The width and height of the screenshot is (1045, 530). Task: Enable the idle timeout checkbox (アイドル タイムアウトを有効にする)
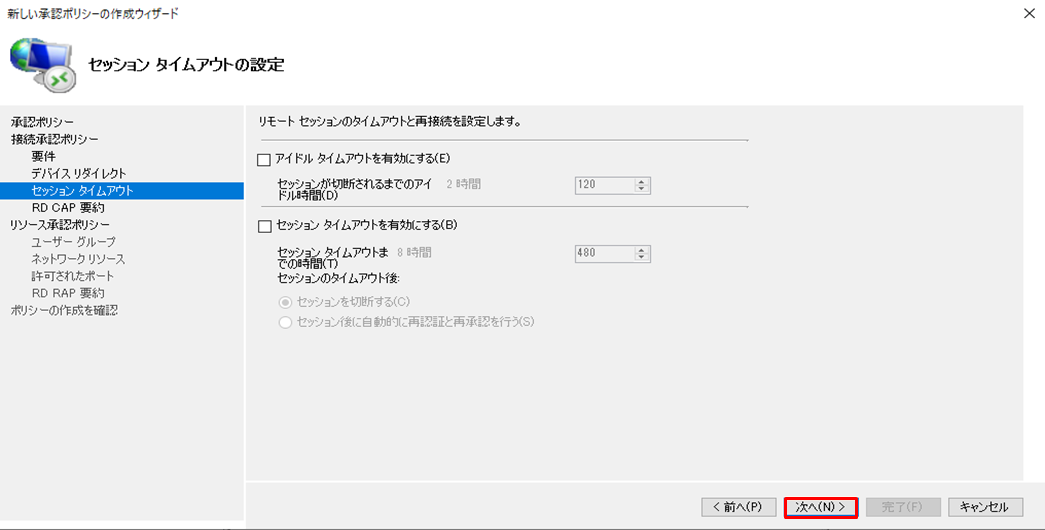(264, 160)
